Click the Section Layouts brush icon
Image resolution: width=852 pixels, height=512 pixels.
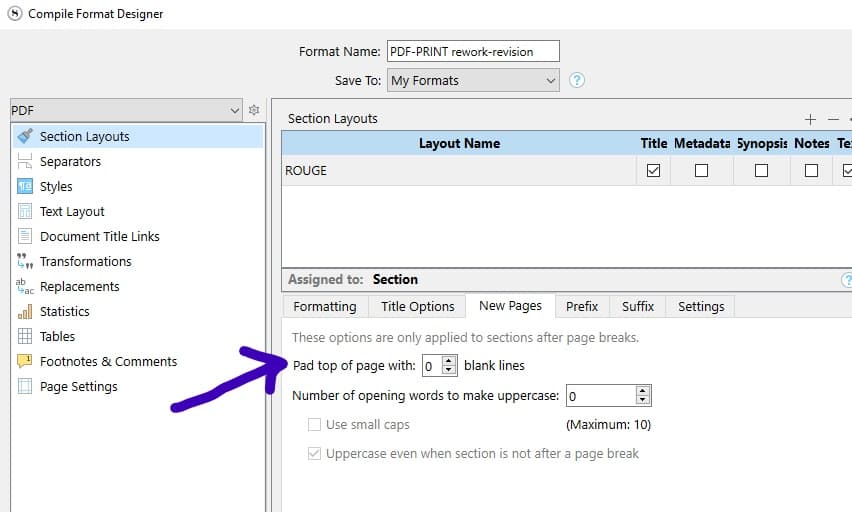pos(25,136)
